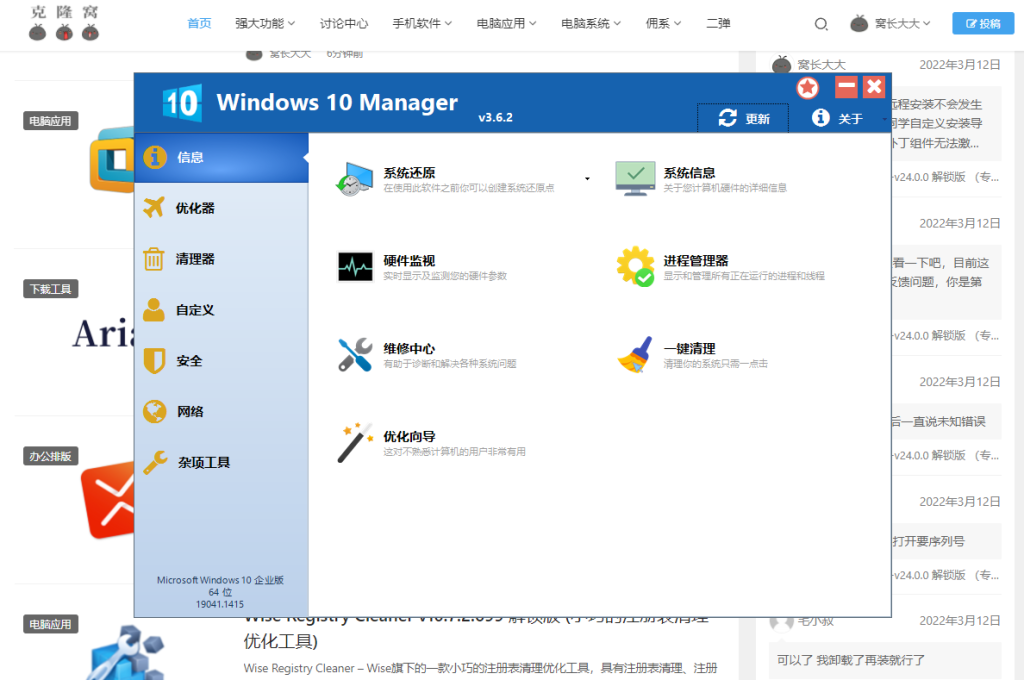Click the 更新 update button
The image size is (1024, 680).
[x=743, y=118]
